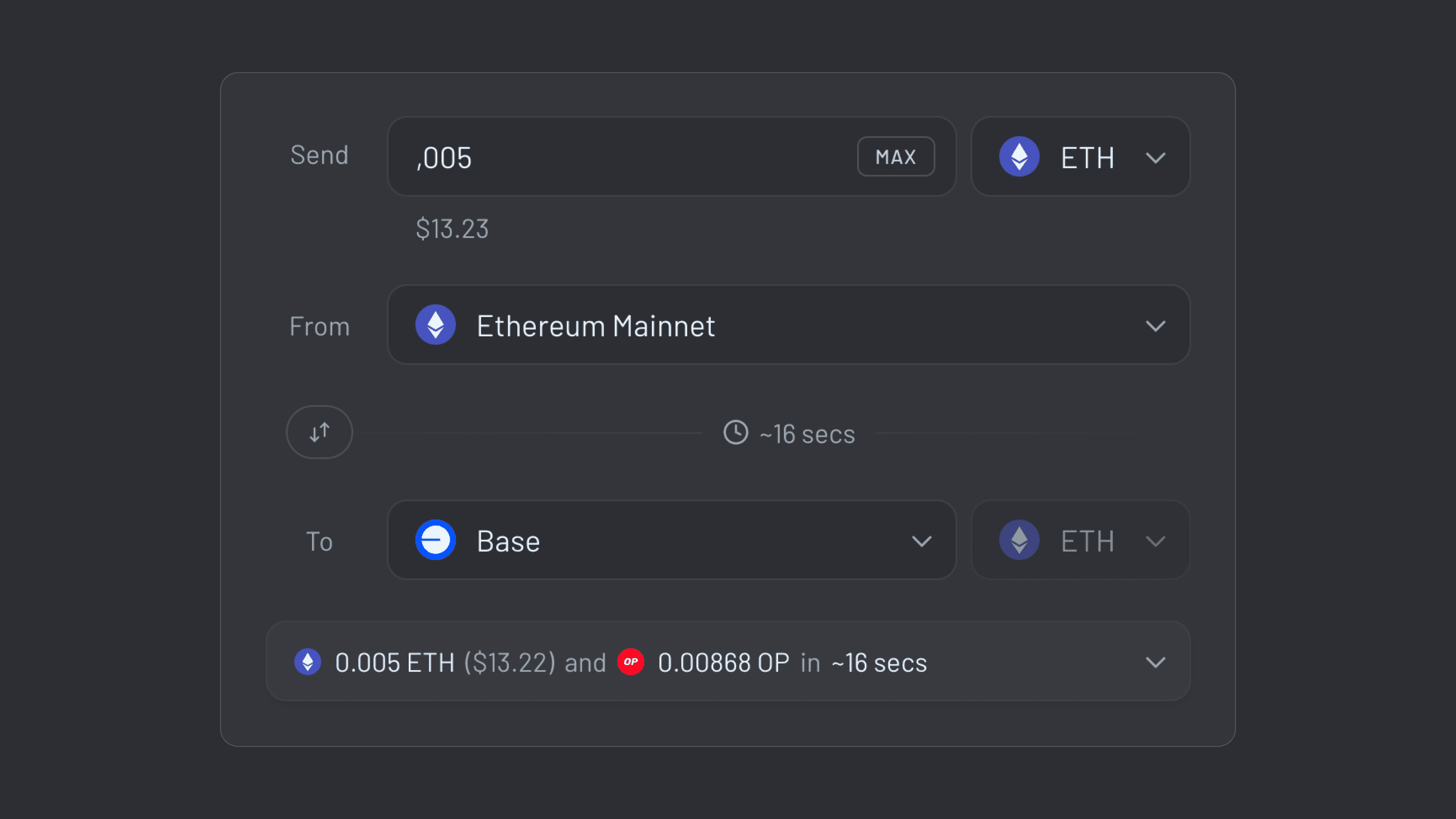Toggle the transfer direction with the circular arrows button
This screenshot has width=1456, height=819.
(x=319, y=432)
